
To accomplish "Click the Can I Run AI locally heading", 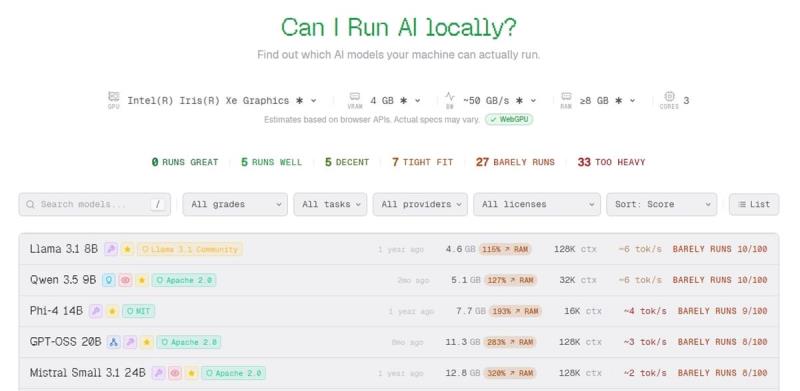I will [399, 27].
